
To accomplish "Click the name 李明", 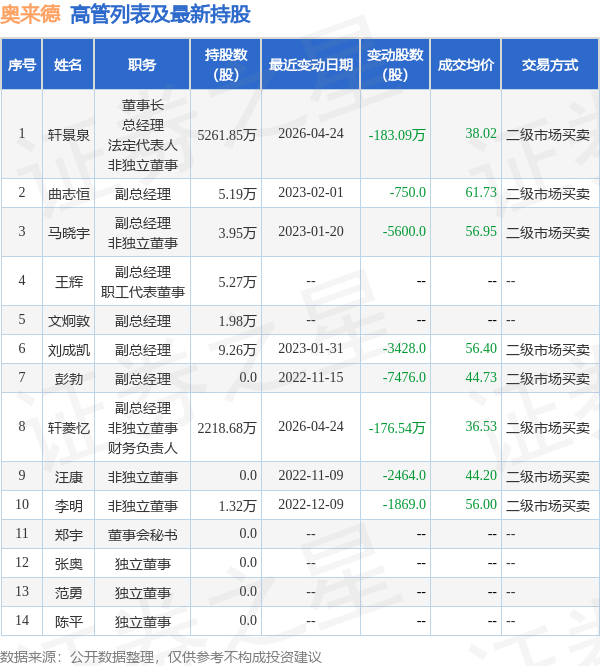I will coord(69,506).
